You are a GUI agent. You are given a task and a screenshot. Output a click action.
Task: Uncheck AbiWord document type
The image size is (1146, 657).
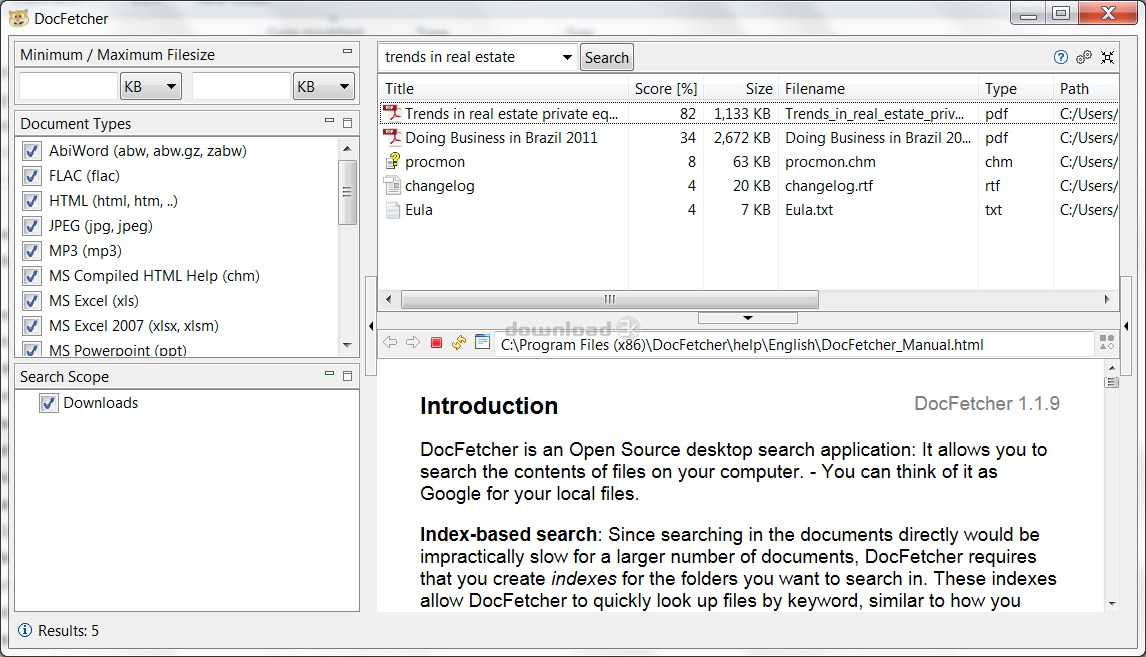pyautogui.click(x=31, y=151)
